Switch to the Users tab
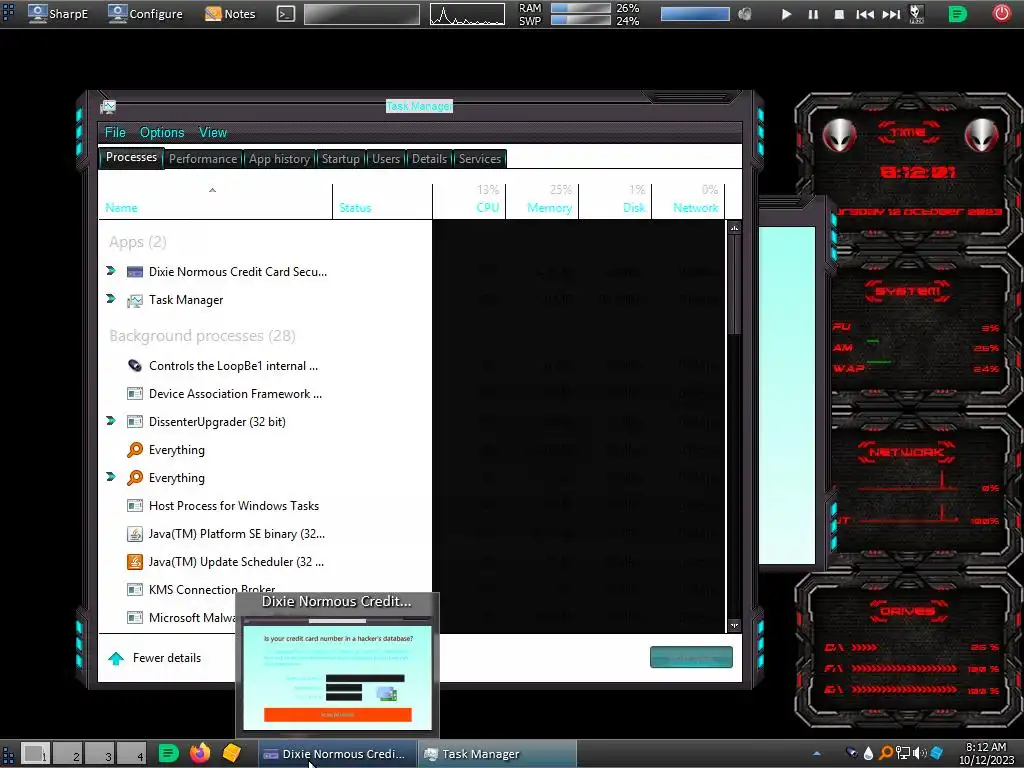 tap(386, 159)
